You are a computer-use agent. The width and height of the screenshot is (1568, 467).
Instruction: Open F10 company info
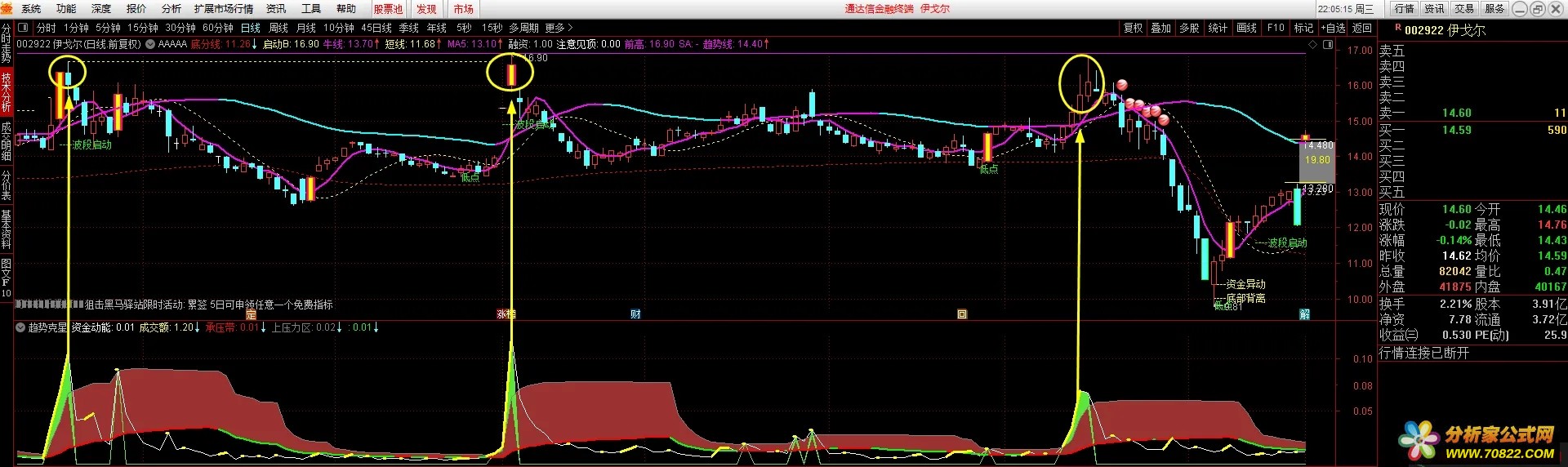coord(1276,28)
